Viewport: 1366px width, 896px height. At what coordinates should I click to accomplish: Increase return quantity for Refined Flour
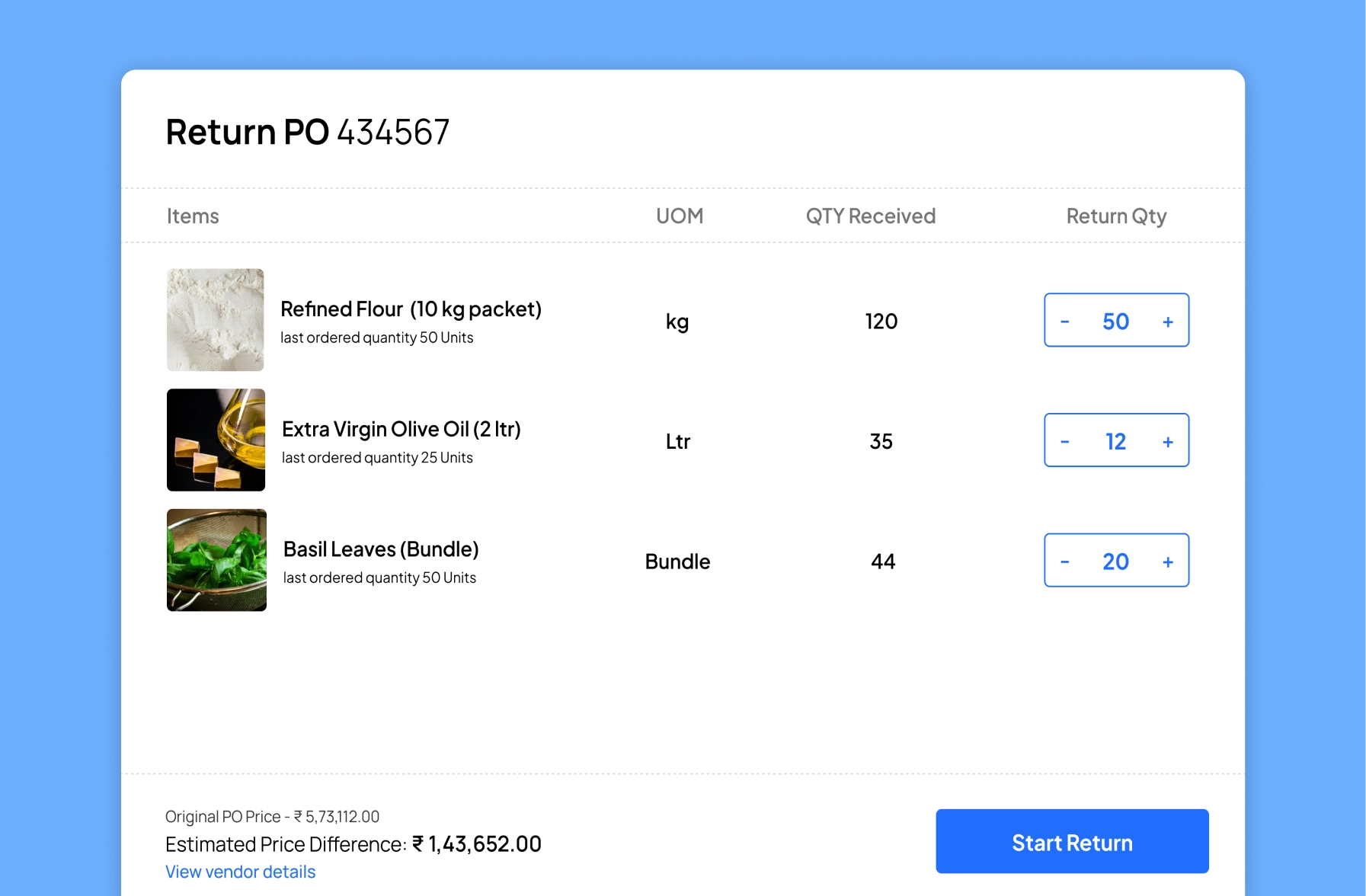[x=1167, y=322]
